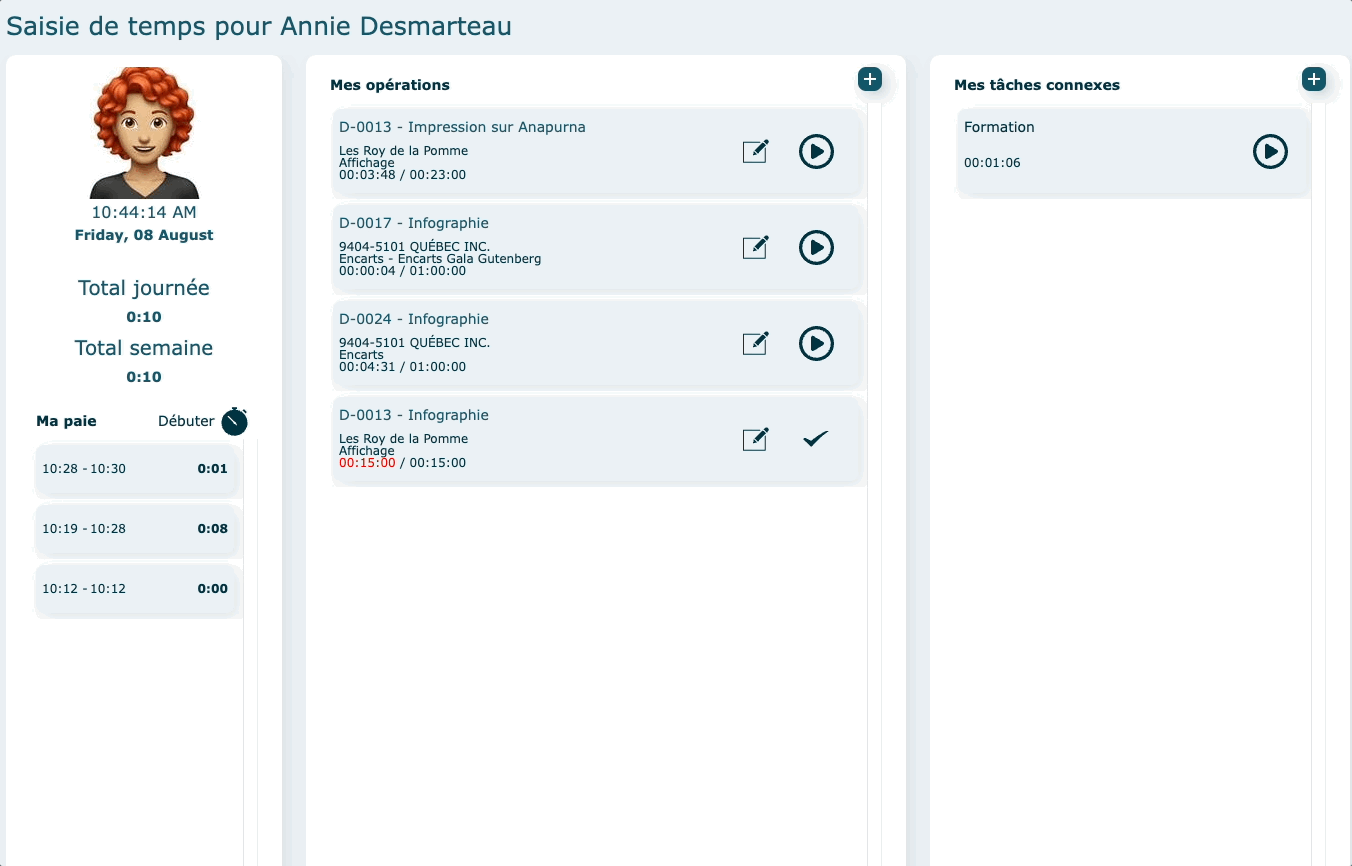The height and width of the screenshot is (866, 1352).
Task: Select the 10:19 - 10:28 pay entry
Action: (x=136, y=529)
